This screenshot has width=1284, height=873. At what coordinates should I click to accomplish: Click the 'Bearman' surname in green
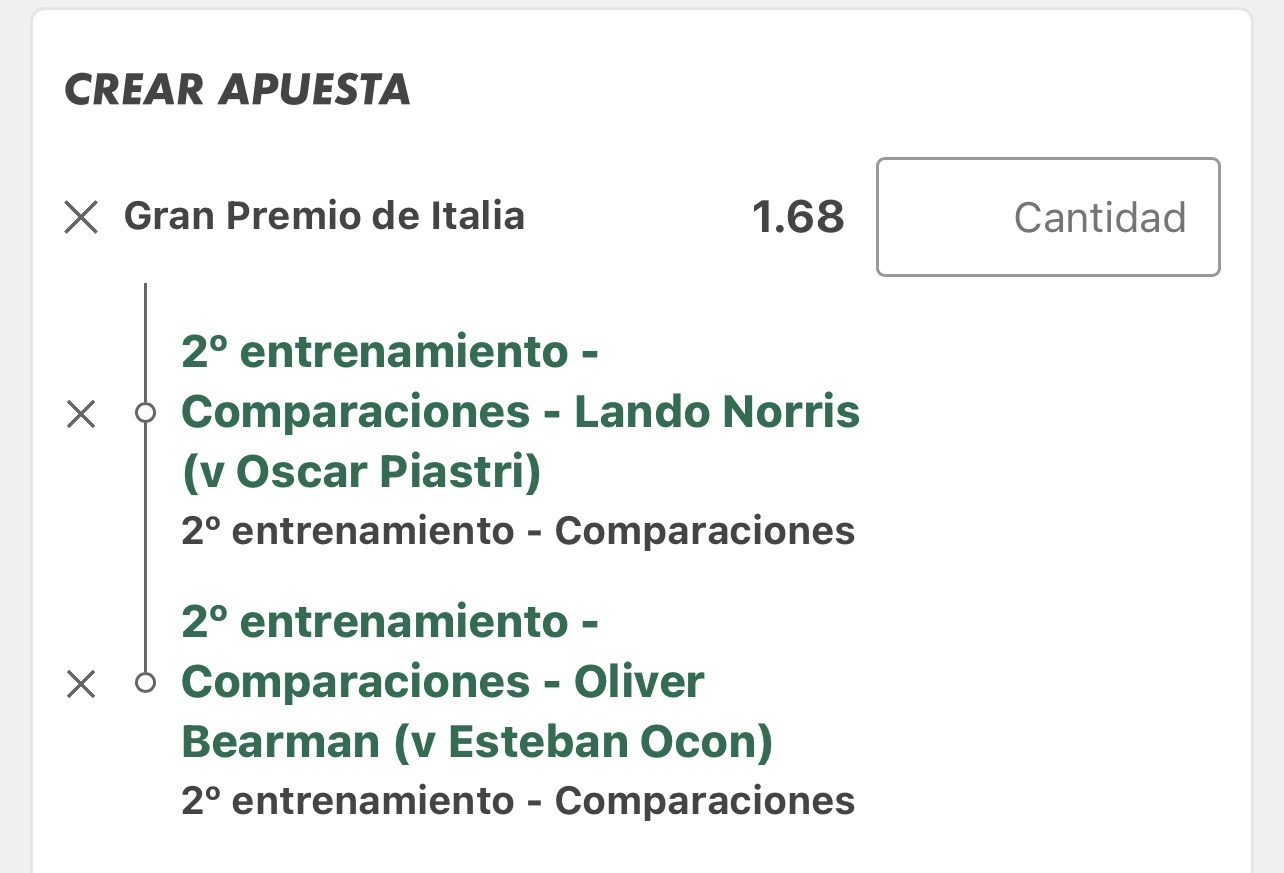click(x=281, y=742)
